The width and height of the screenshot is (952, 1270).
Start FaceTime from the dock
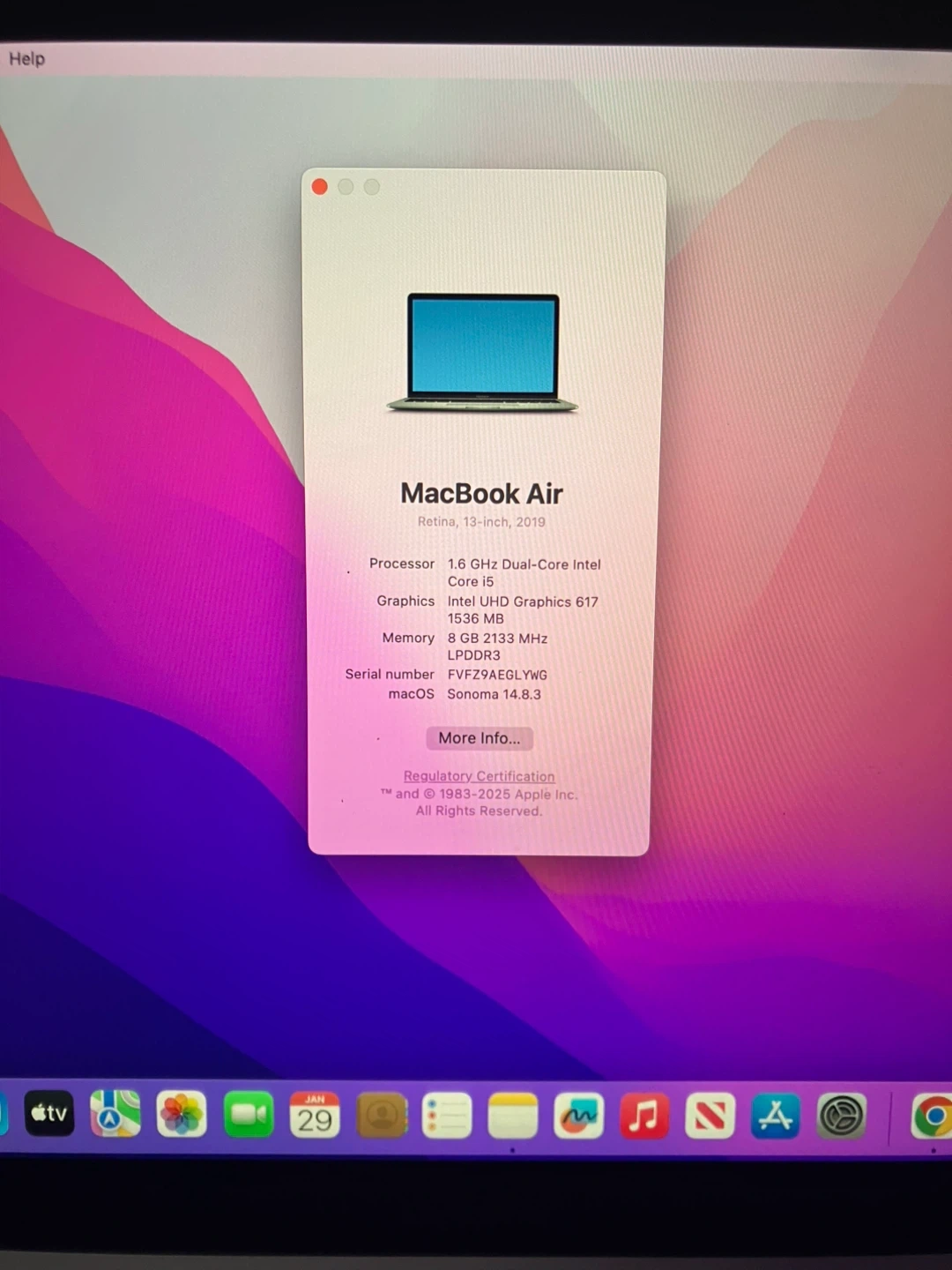pos(249,1115)
